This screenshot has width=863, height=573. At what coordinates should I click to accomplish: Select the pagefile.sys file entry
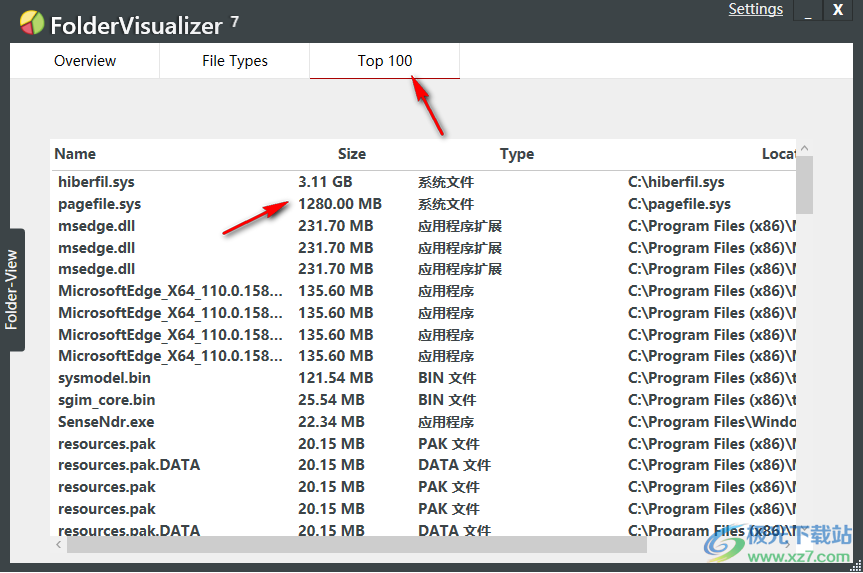(99, 204)
